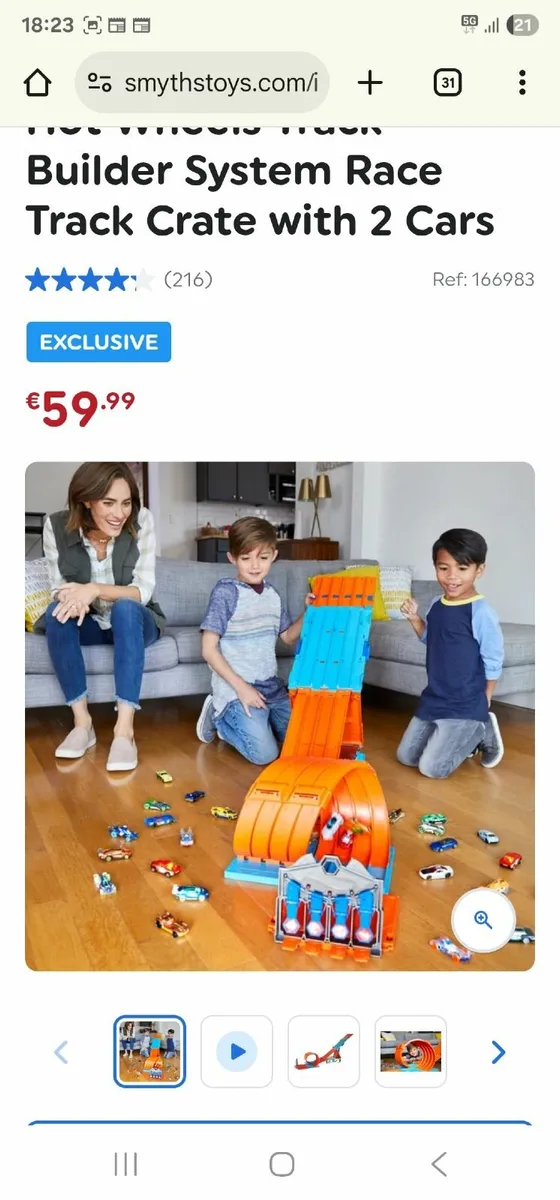Show next thumbnails with right arrow

pyautogui.click(x=498, y=1052)
